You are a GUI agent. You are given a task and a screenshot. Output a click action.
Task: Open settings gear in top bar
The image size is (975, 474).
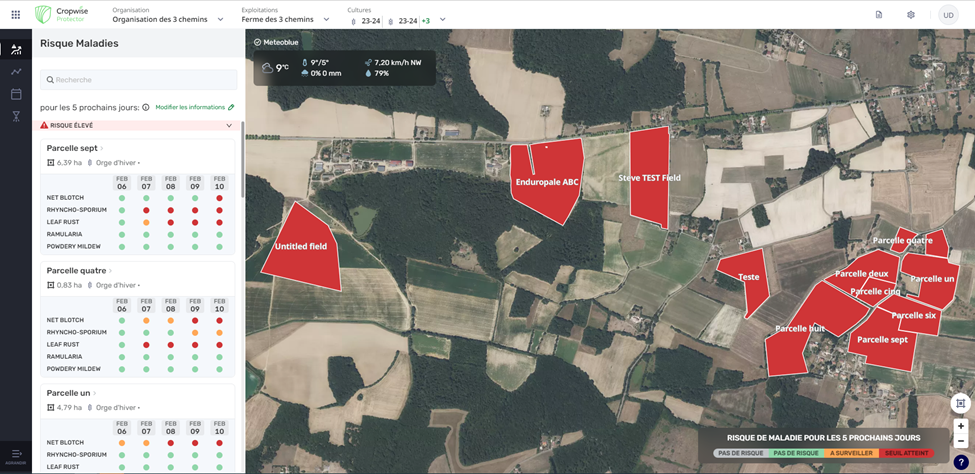point(910,15)
